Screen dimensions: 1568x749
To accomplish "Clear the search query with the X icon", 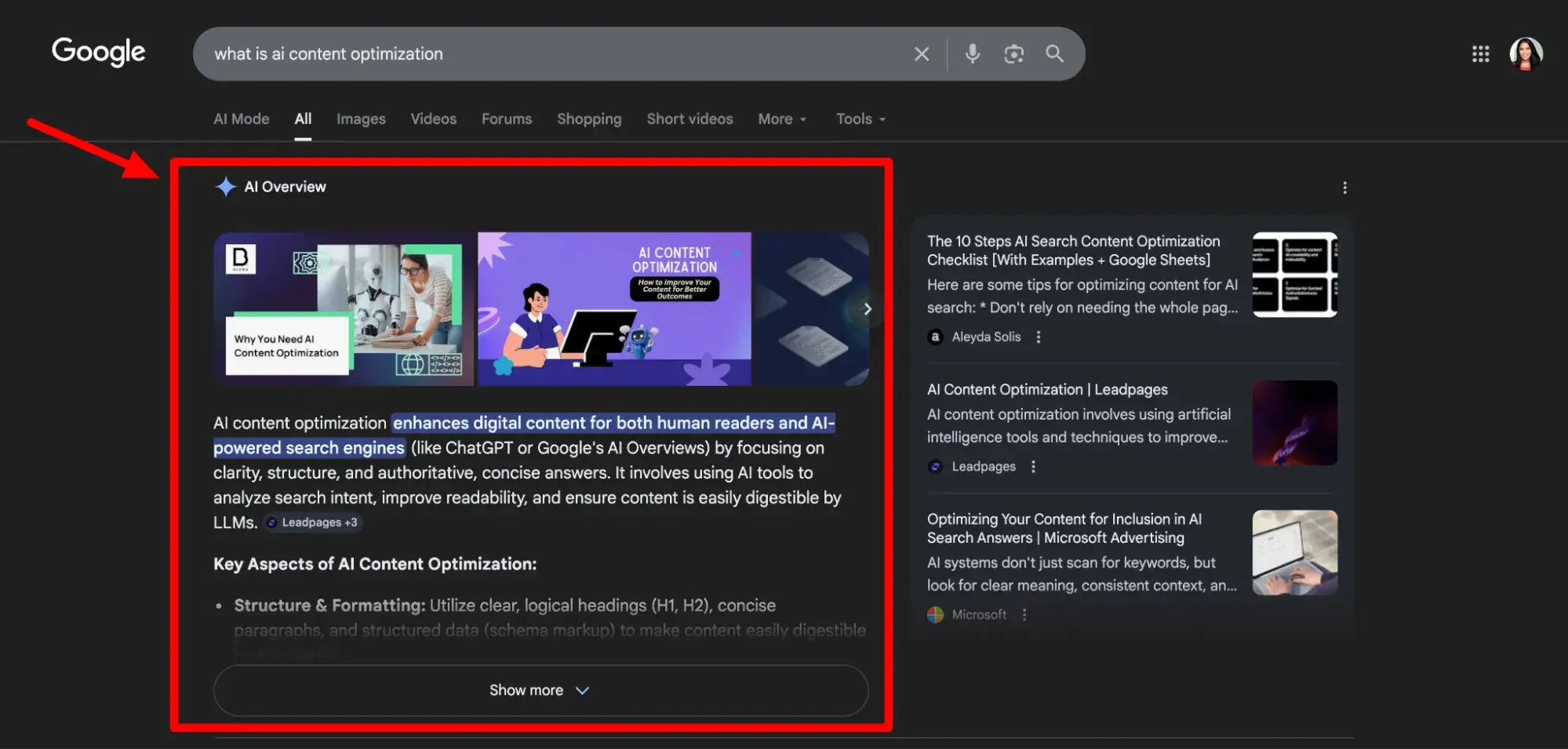I will coord(922,53).
